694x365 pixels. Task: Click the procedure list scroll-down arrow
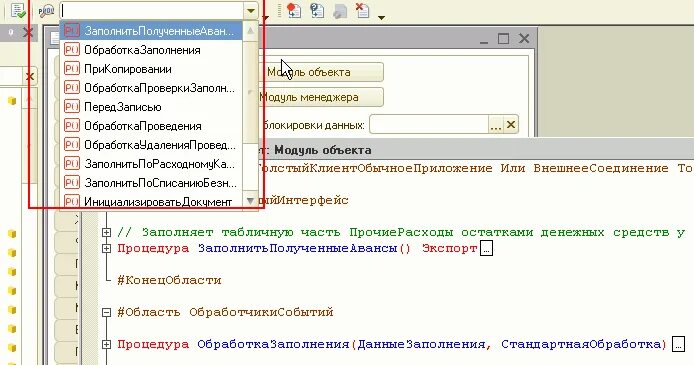(250, 201)
